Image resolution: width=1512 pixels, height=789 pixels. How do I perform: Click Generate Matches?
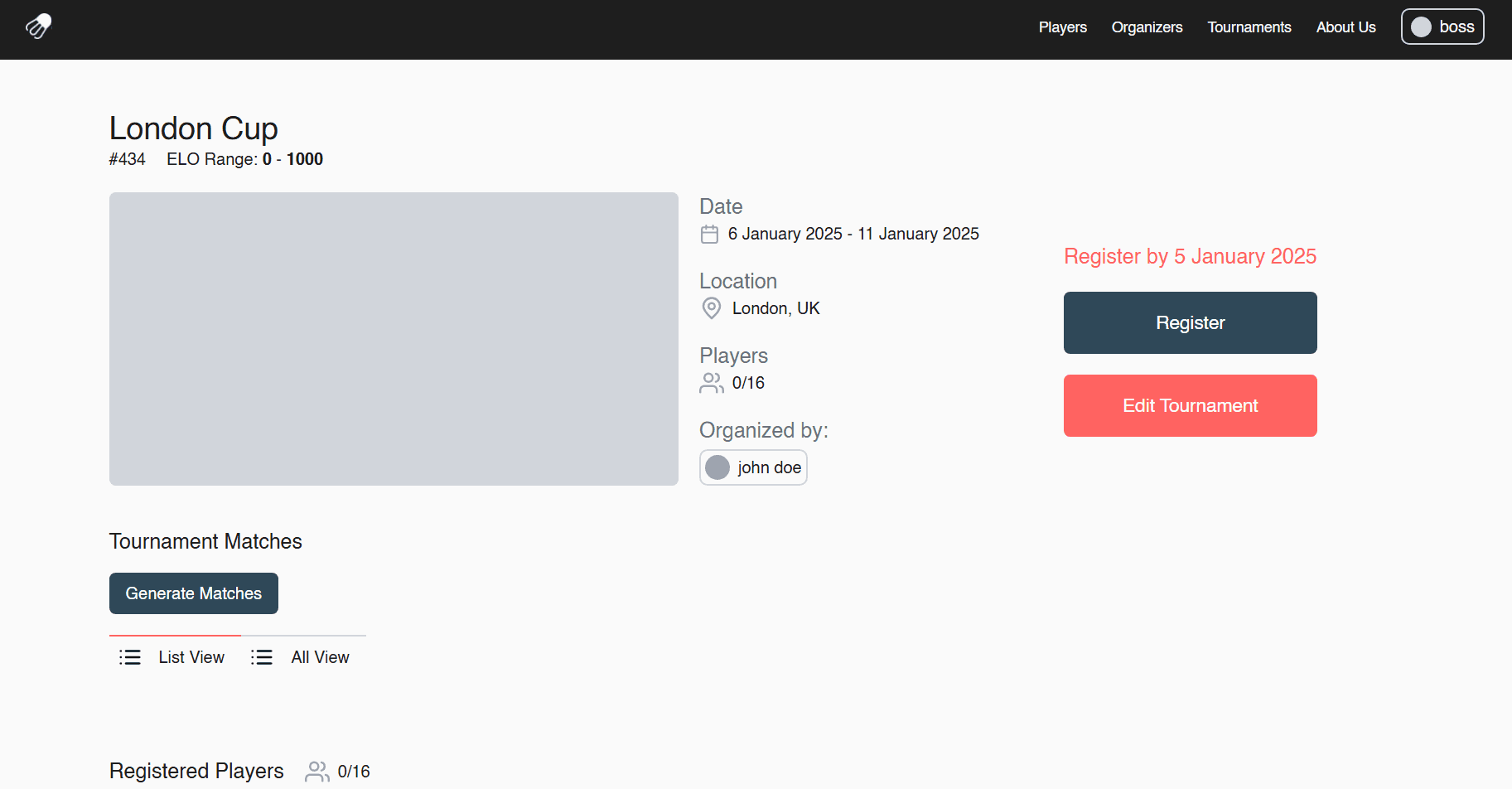click(x=193, y=593)
